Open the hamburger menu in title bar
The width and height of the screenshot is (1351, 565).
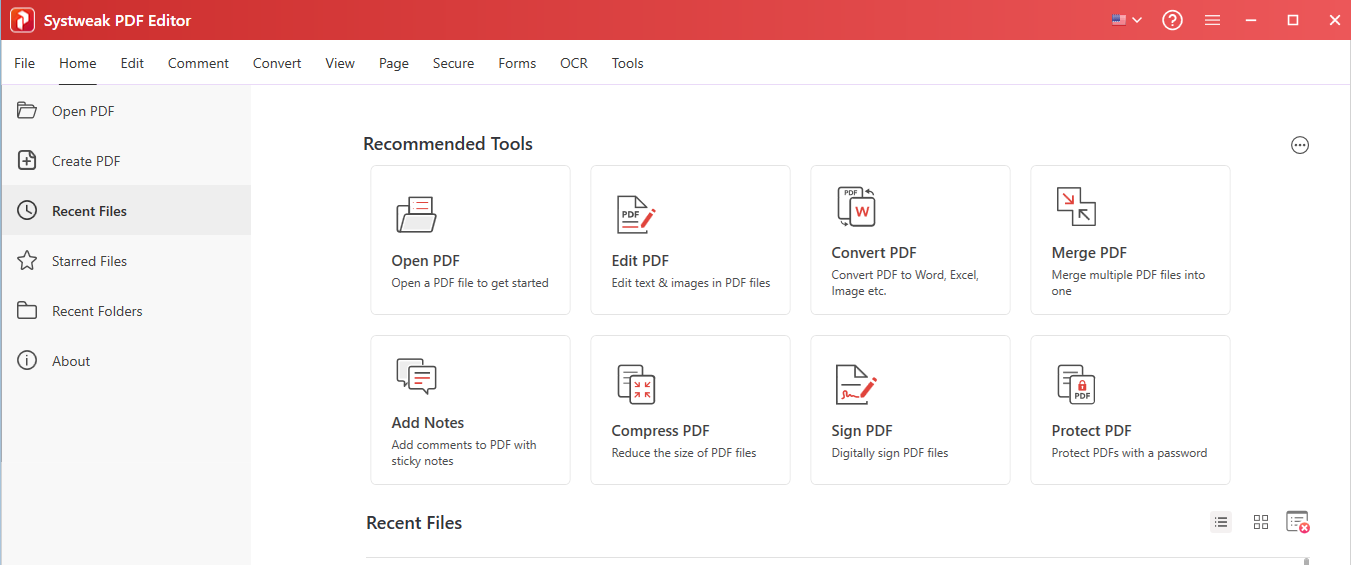(1212, 20)
